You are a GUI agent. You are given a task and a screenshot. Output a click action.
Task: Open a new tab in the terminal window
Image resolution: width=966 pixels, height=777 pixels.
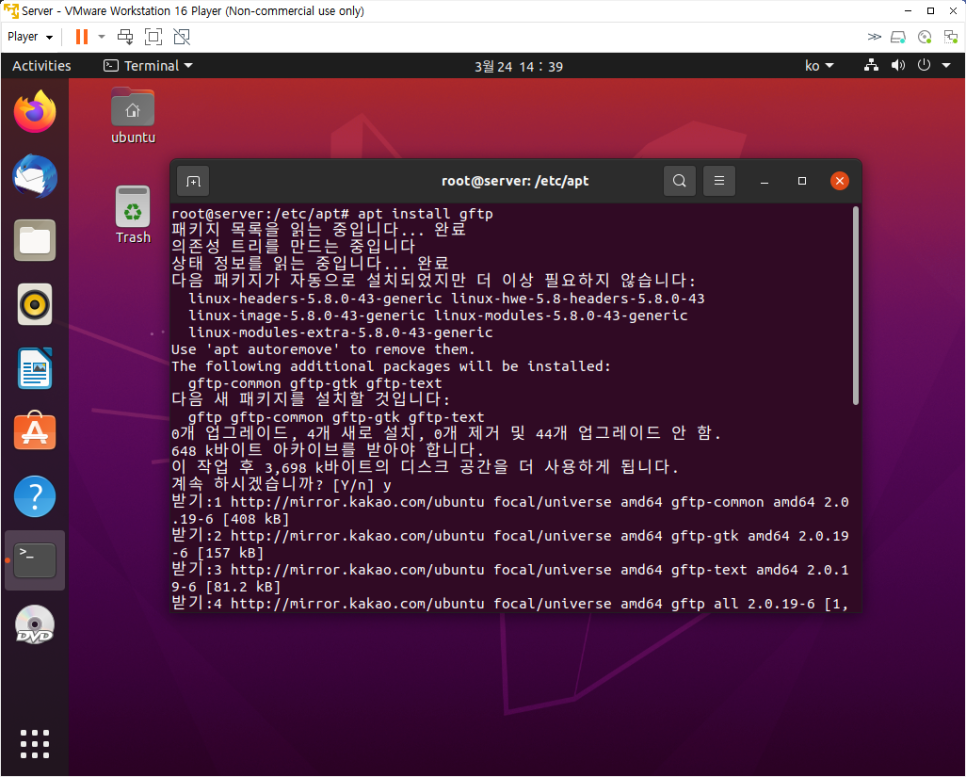[193, 181]
